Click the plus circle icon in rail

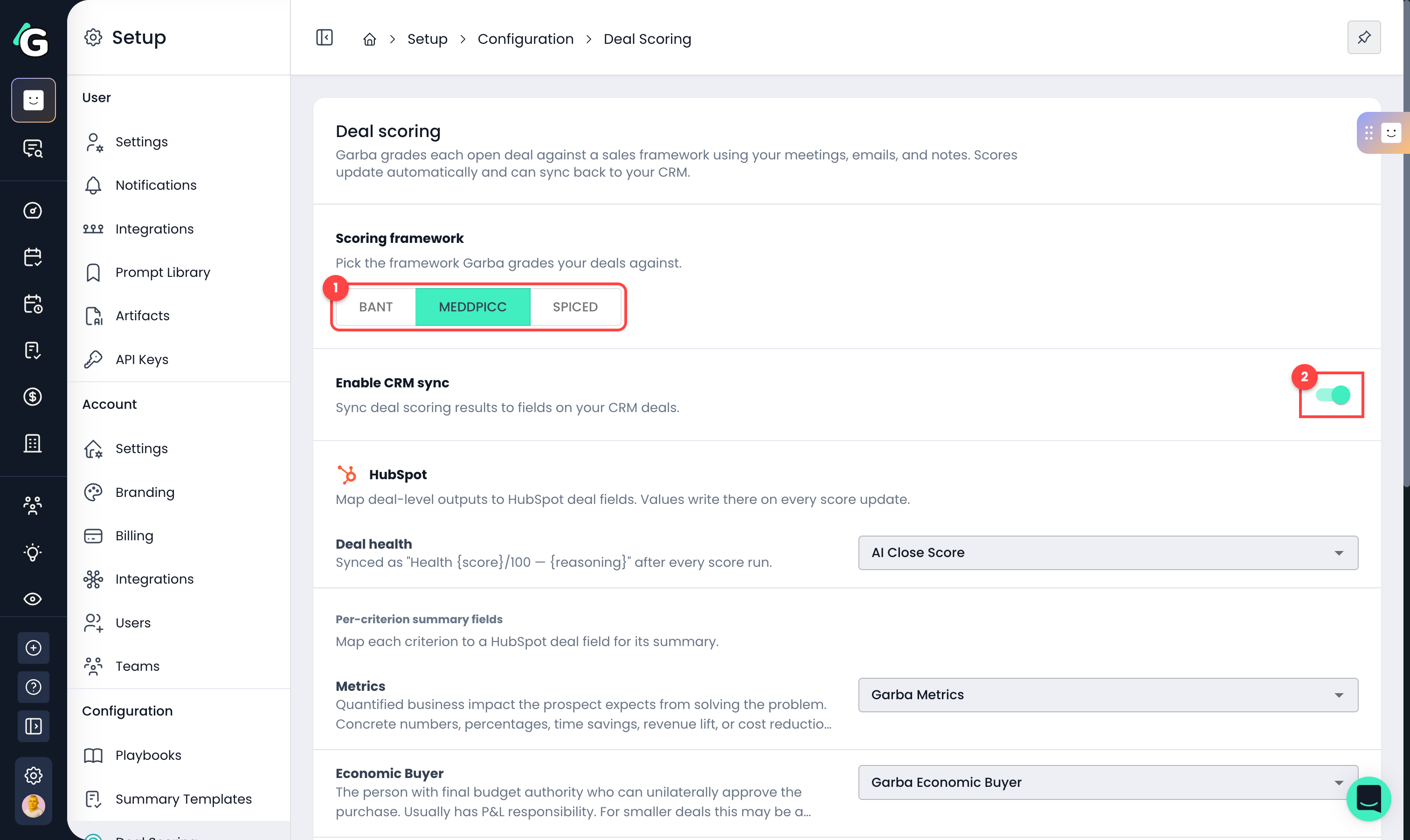click(x=34, y=648)
